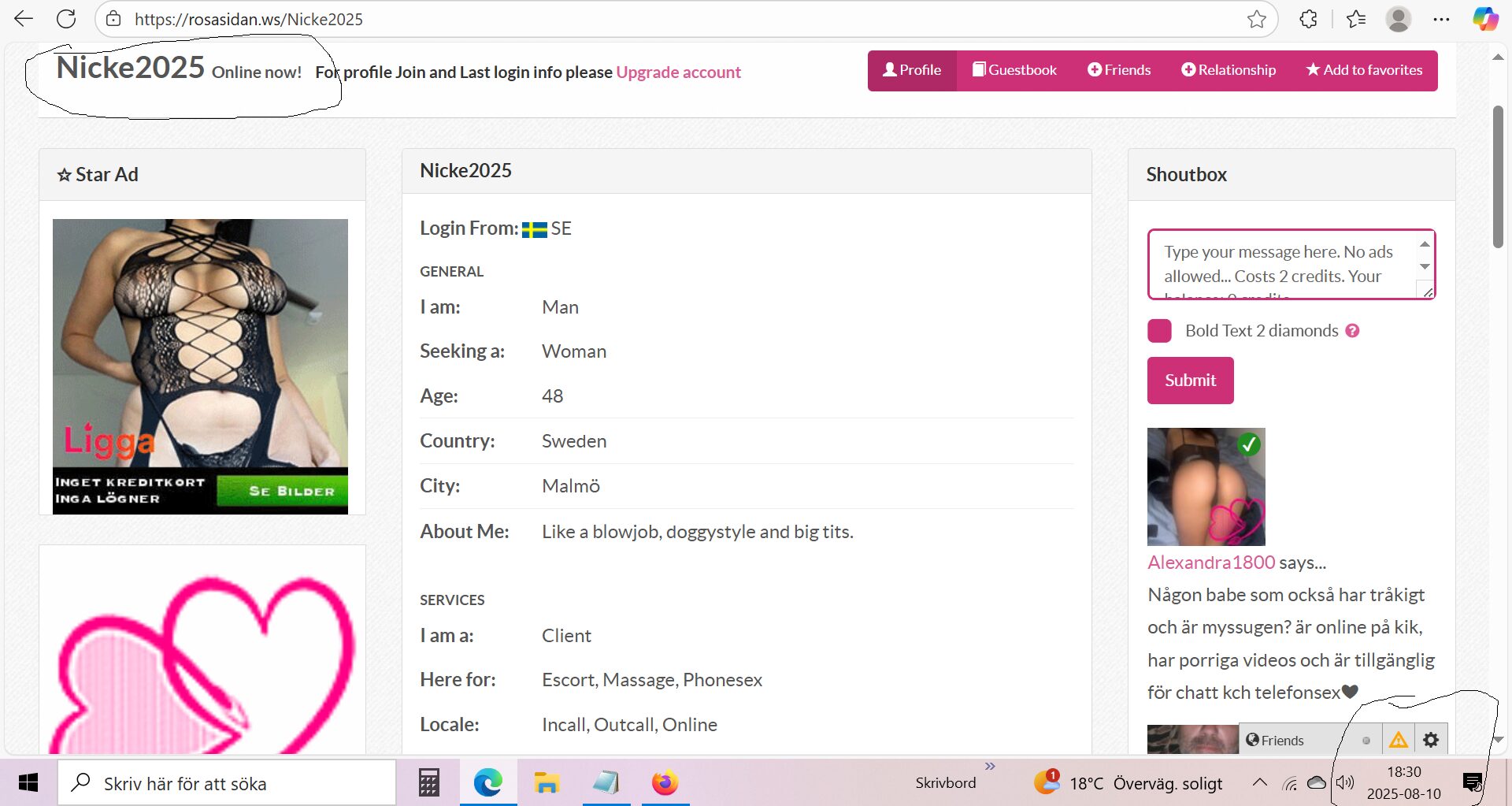The height and width of the screenshot is (806, 1512).
Task: Expand hidden system tray icons chevron
Action: point(1259,782)
